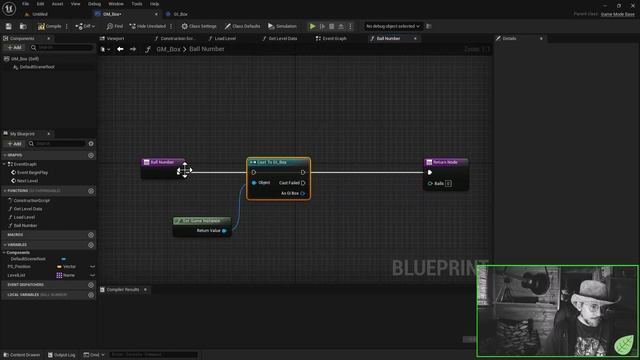The height and width of the screenshot is (360, 640).
Task: Open the Compile options three-dot menu
Action: coord(67,26)
